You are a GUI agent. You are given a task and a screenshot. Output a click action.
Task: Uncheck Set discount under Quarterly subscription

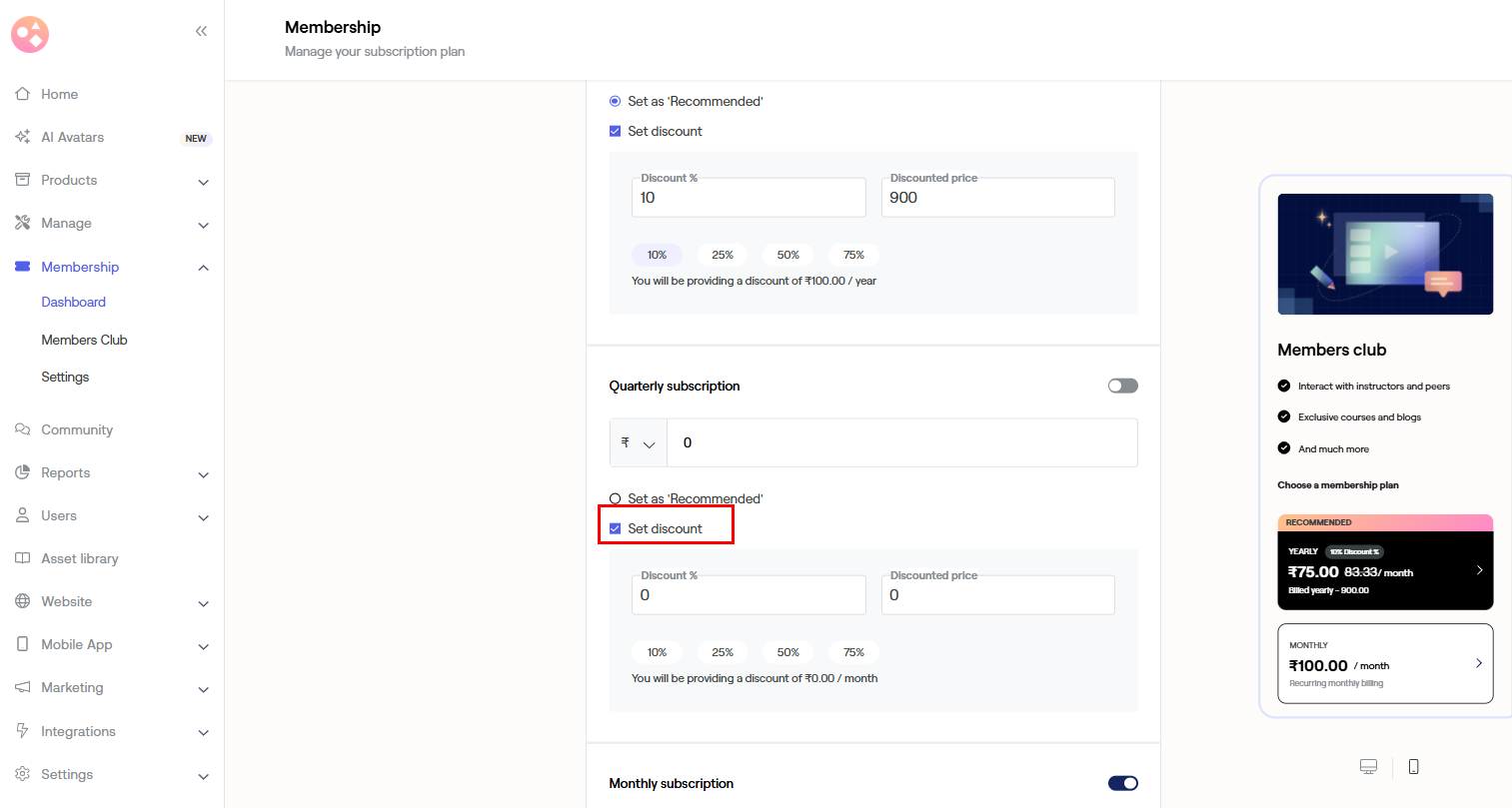pyautogui.click(x=616, y=528)
